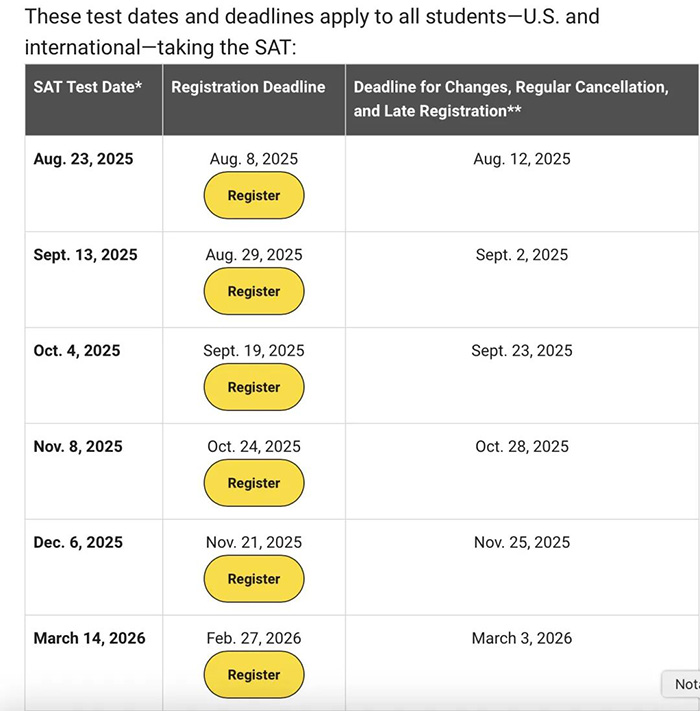Click the "SAT Test Date*" column header
Viewport: 700px width, 711px height.
pos(88,87)
